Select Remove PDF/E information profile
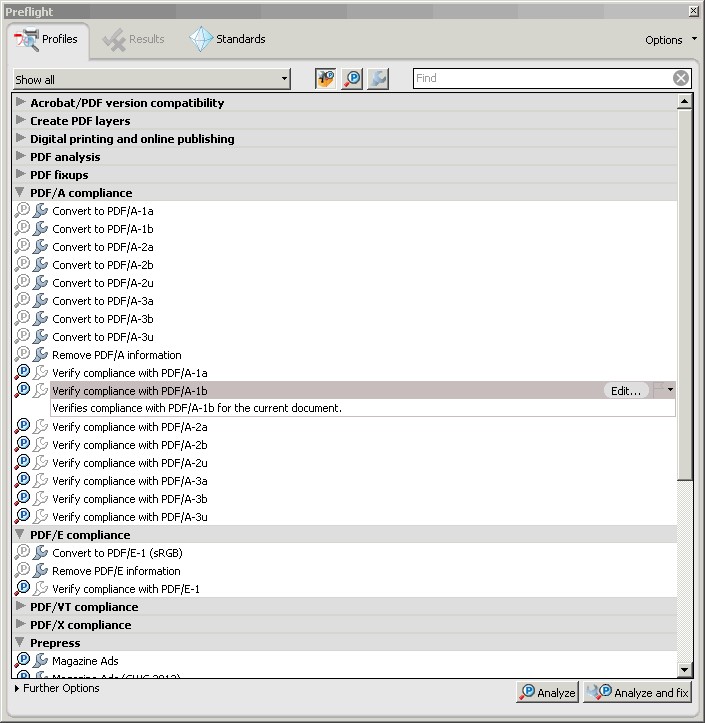The image size is (705, 723). (x=116, y=571)
